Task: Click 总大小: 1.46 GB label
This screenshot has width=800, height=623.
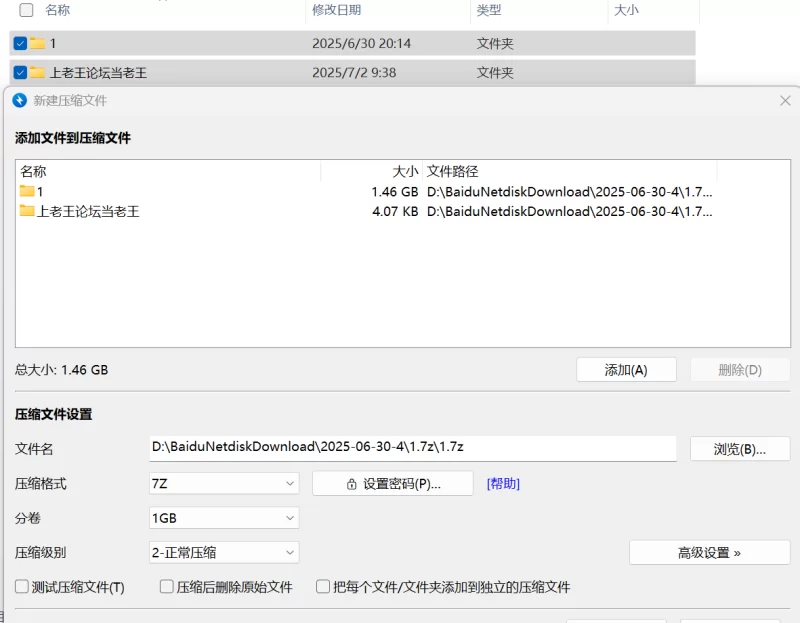Action: pos(61,369)
